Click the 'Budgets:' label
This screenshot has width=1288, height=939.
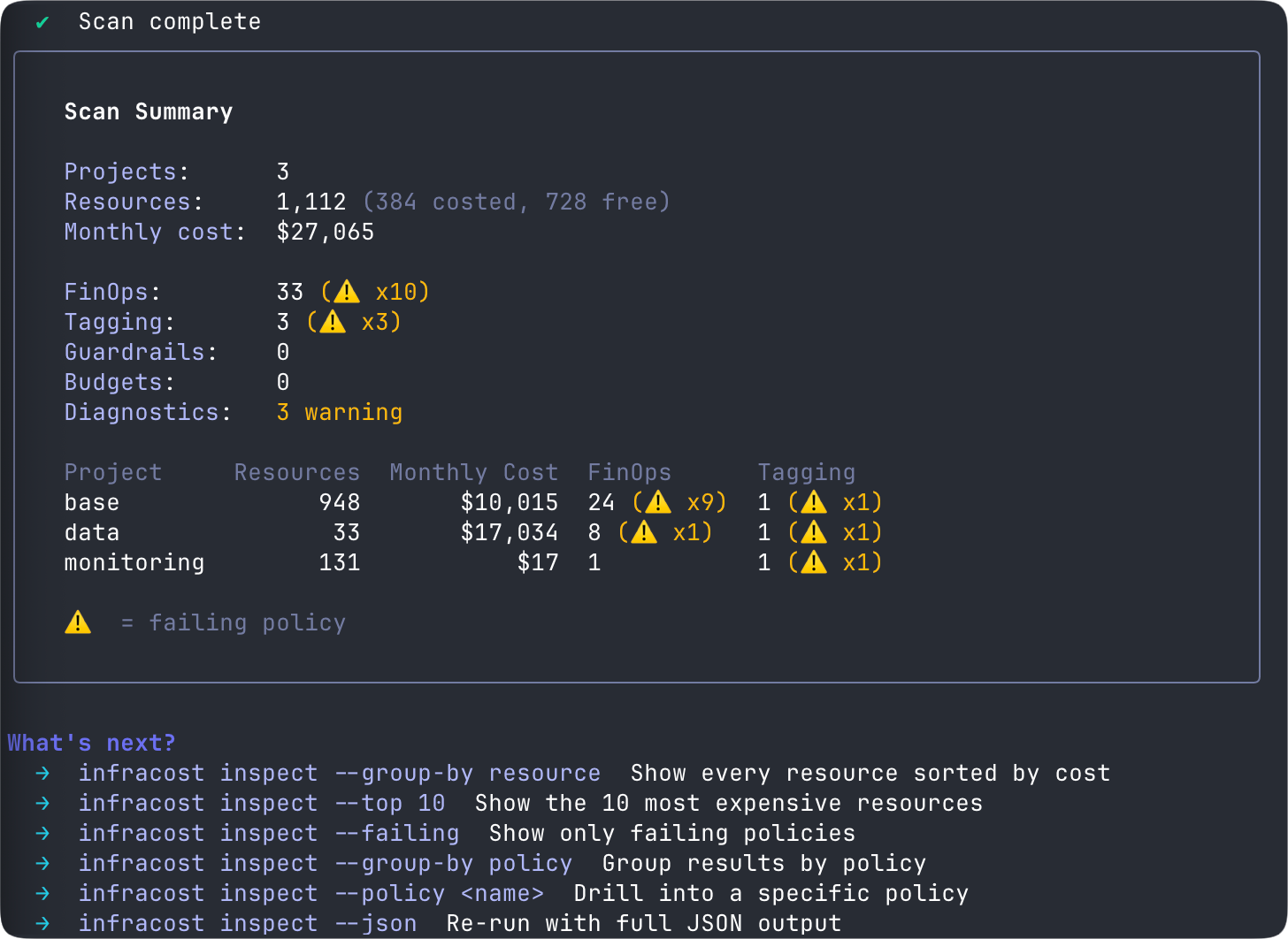[x=120, y=383]
